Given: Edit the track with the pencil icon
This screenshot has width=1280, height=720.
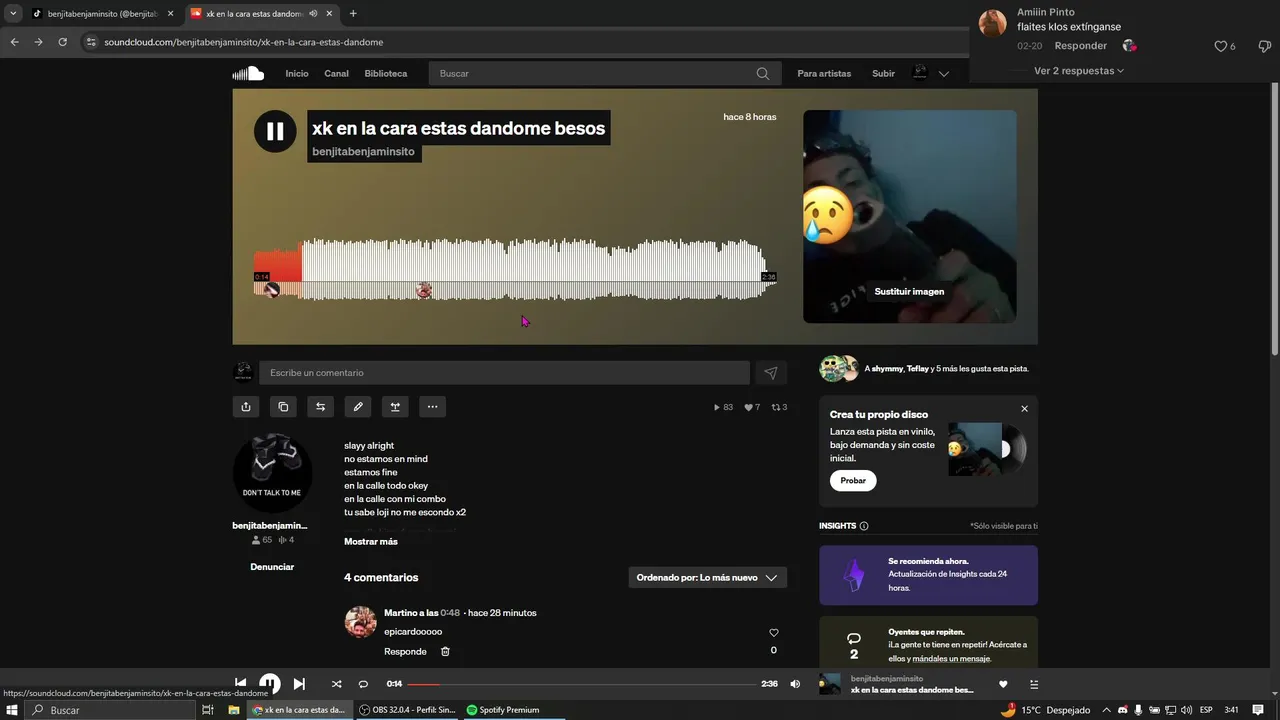Looking at the screenshot, I should 358,407.
